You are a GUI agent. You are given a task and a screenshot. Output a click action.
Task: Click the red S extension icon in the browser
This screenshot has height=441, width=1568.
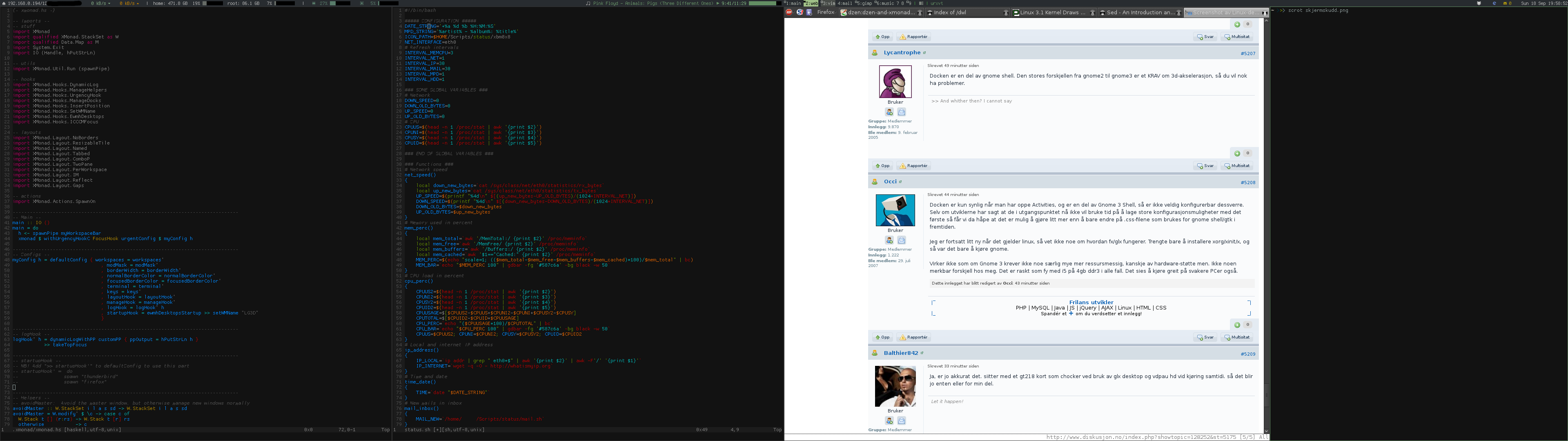(x=799, y=12)
